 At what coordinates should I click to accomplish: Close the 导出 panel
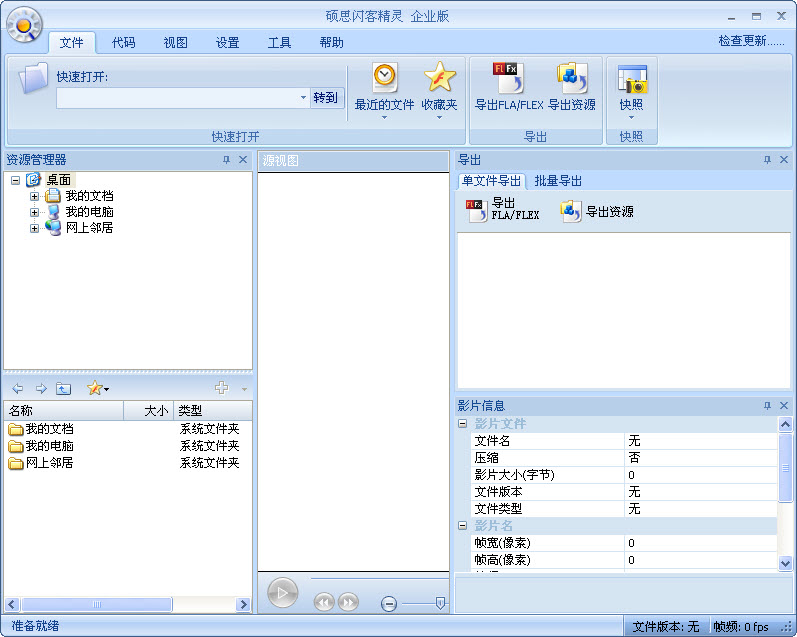pos(784,160)
